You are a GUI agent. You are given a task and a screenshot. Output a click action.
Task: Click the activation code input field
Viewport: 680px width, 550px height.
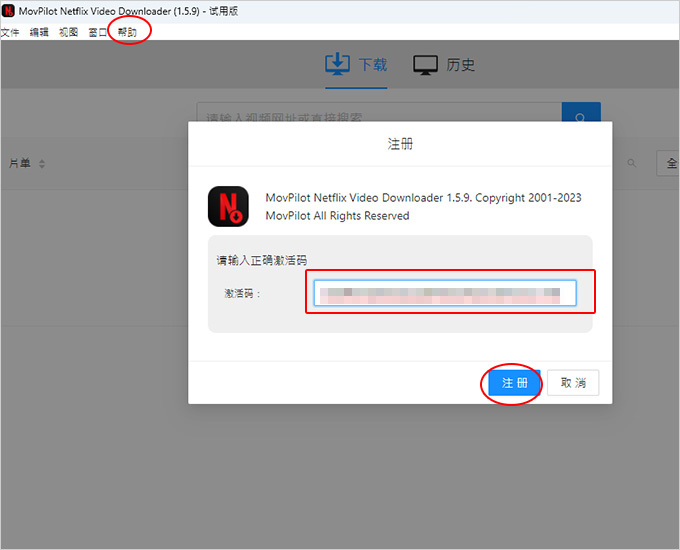(445, 293)
